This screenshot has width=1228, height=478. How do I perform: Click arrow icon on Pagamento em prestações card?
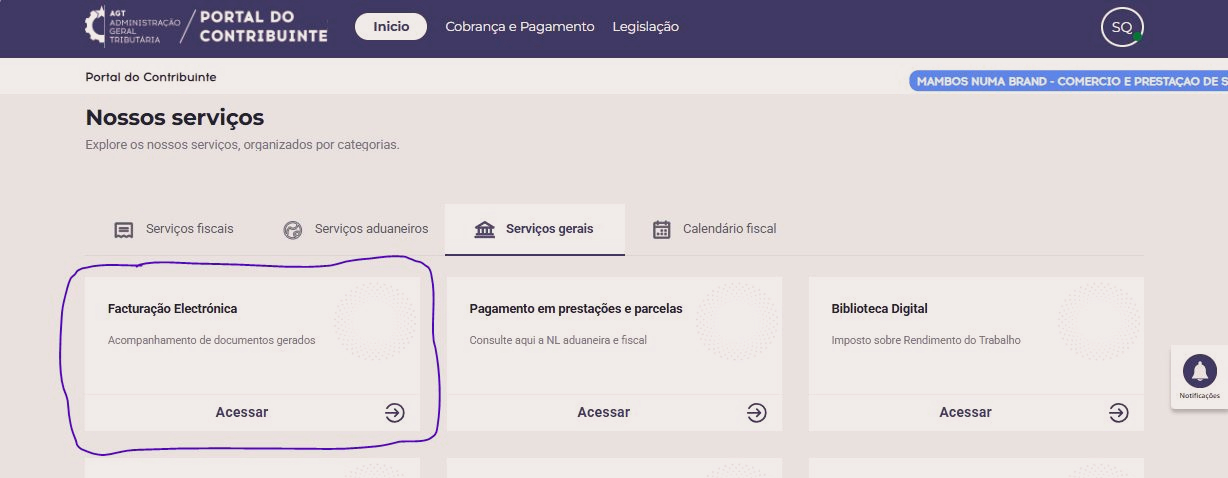click(756, 412)
